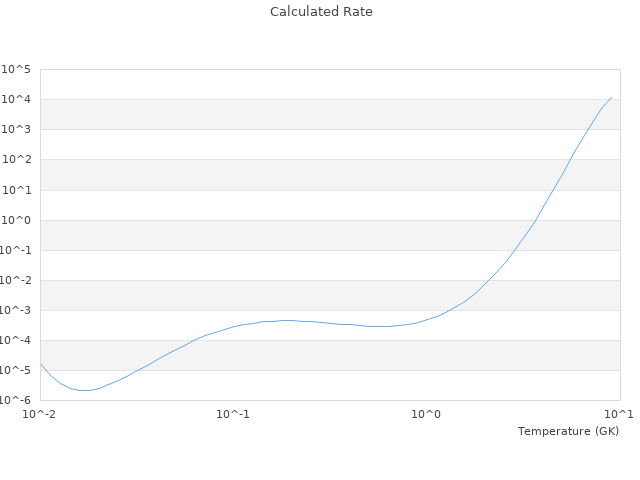640x480 pixels.
Task: Click the 10^-2 y-axis tick label
Action: tap(16, 280)
